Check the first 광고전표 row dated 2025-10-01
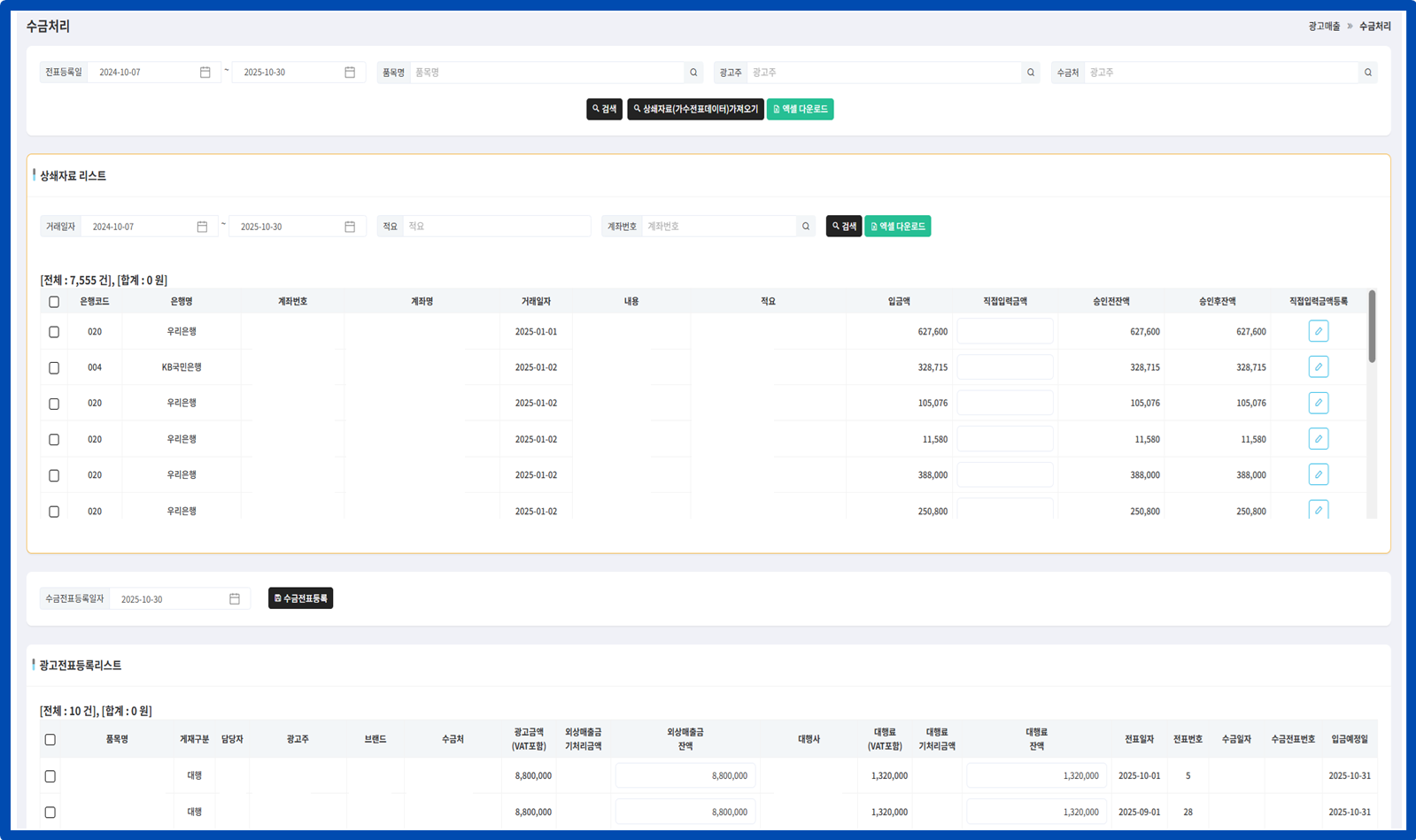This screenshot has height=840, width=1416. (x=50, y=776)
